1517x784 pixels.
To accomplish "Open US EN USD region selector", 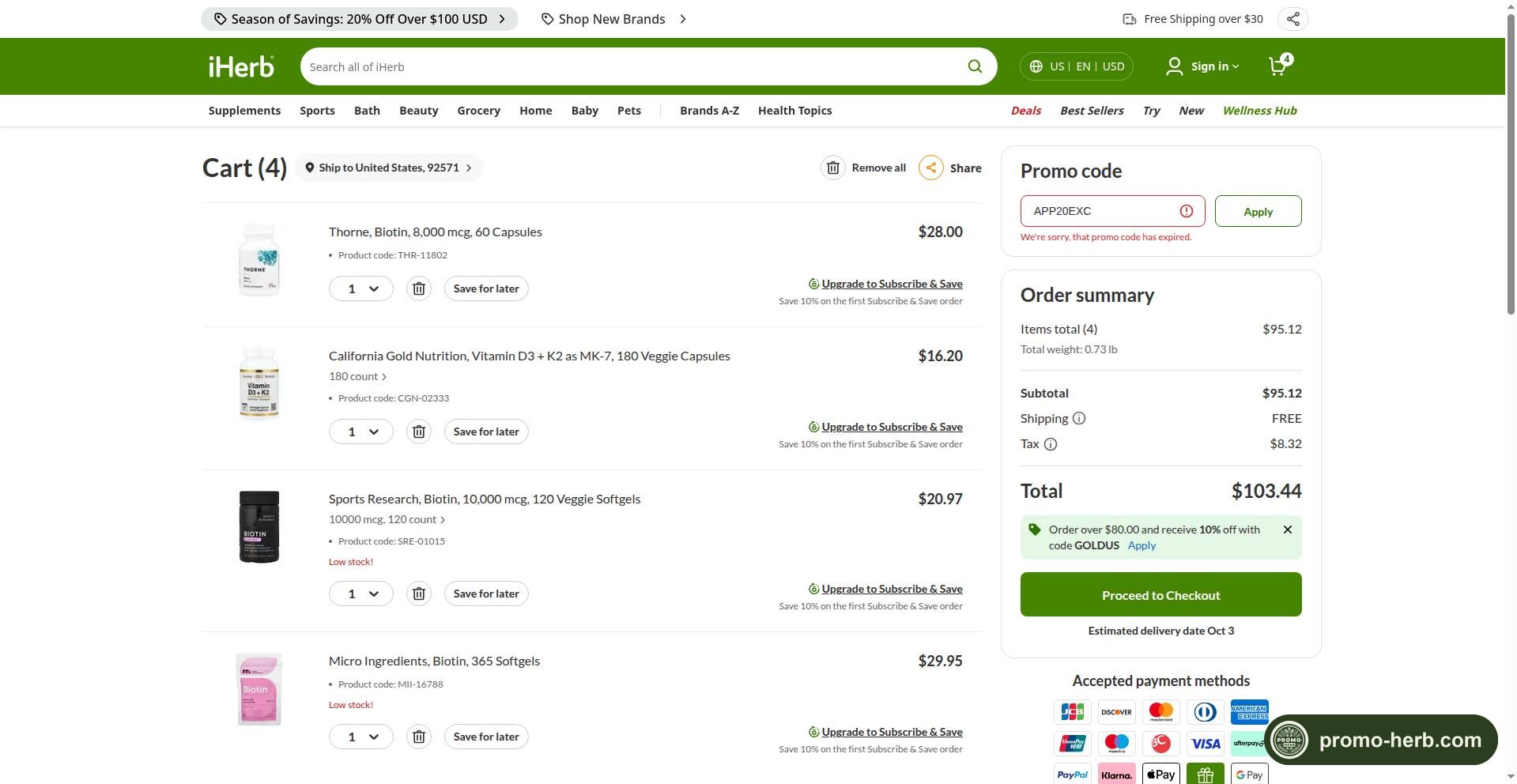I will 1077,66.
